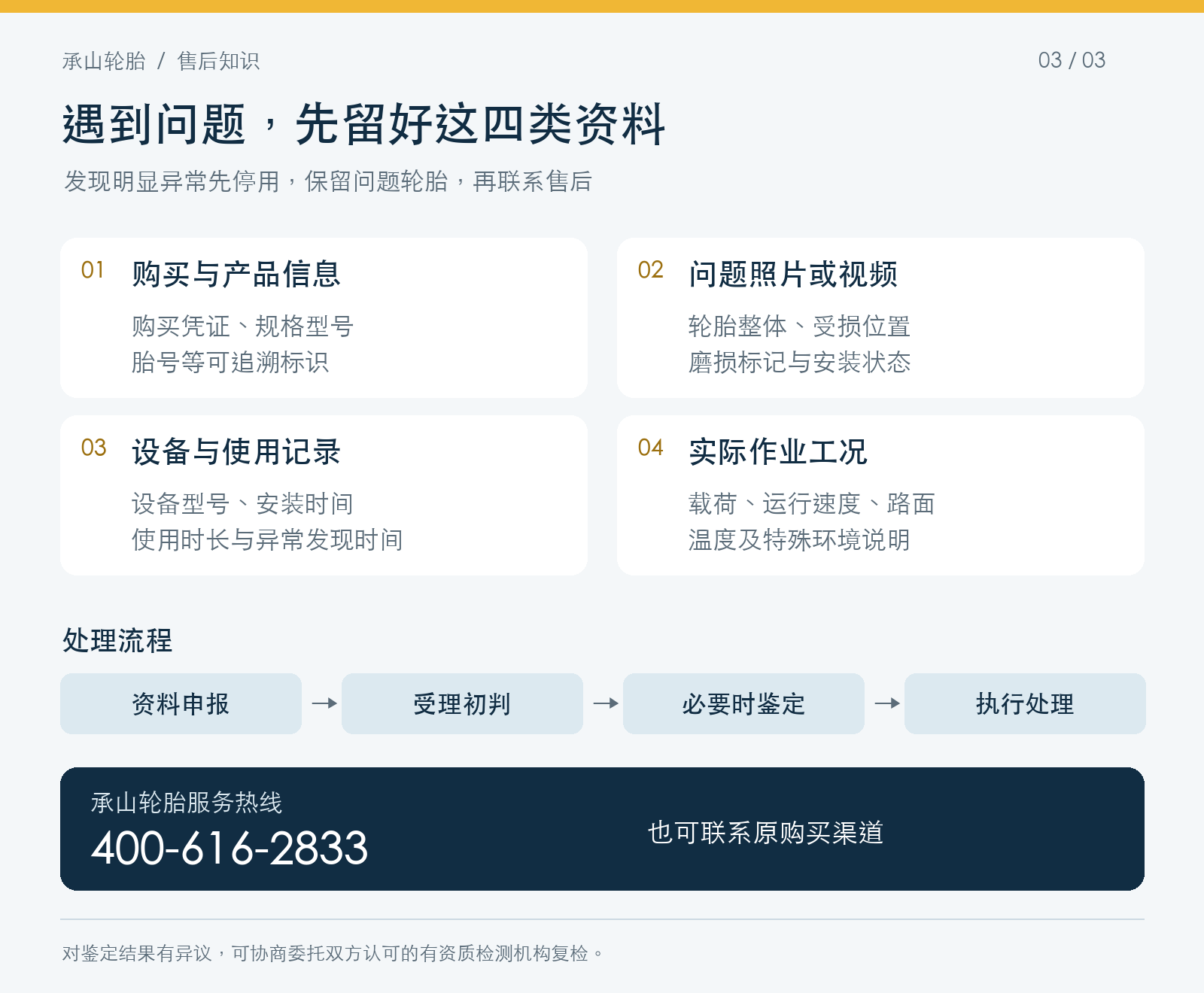1204x993 pixels.
Task: Click the number 01 on first card
Action: pos(93,270)
